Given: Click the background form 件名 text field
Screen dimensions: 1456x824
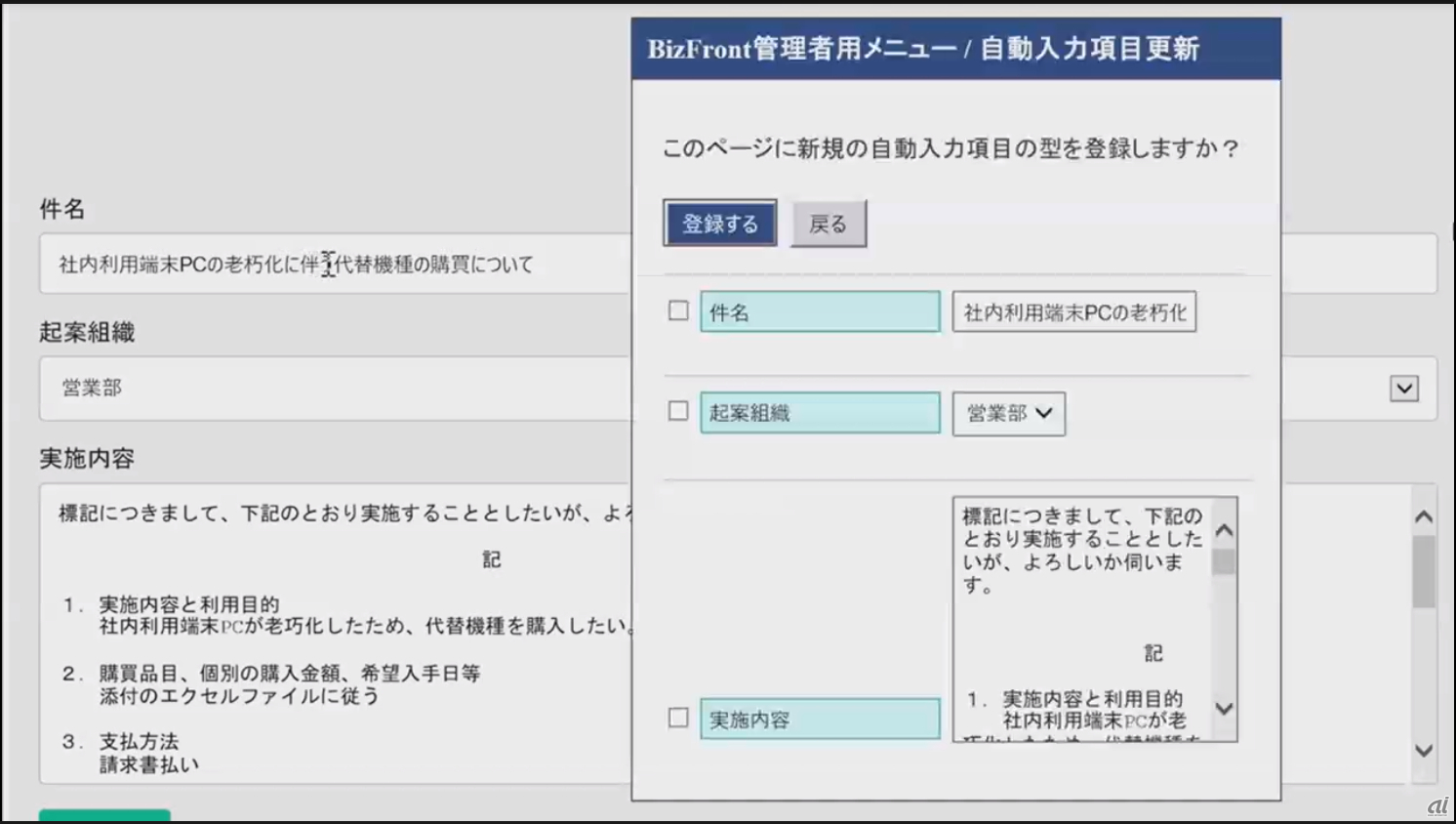Looking at the screenshot, I should pyautogui.click(x=335, y=264).
